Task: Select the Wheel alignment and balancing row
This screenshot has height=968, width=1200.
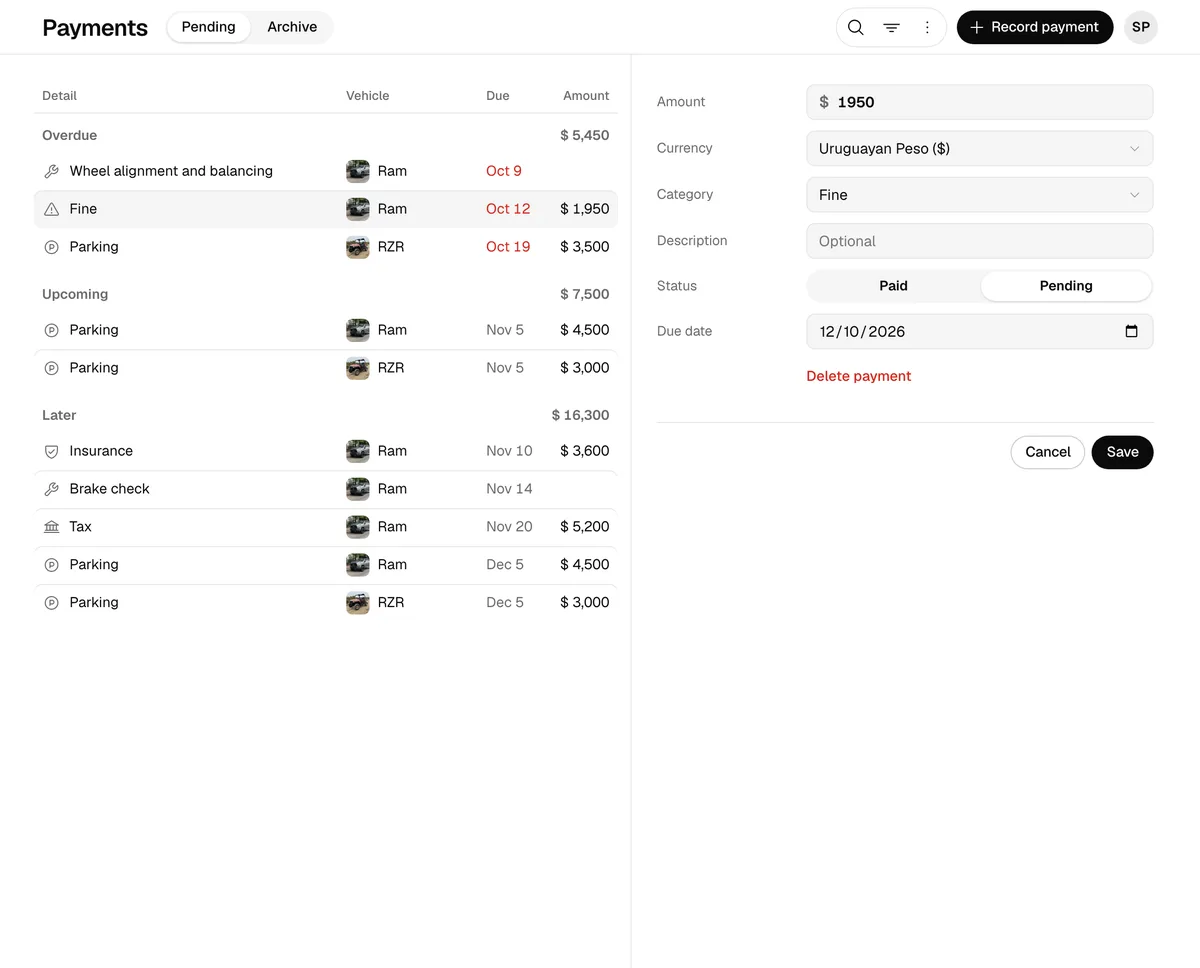Action: [326, 171]
